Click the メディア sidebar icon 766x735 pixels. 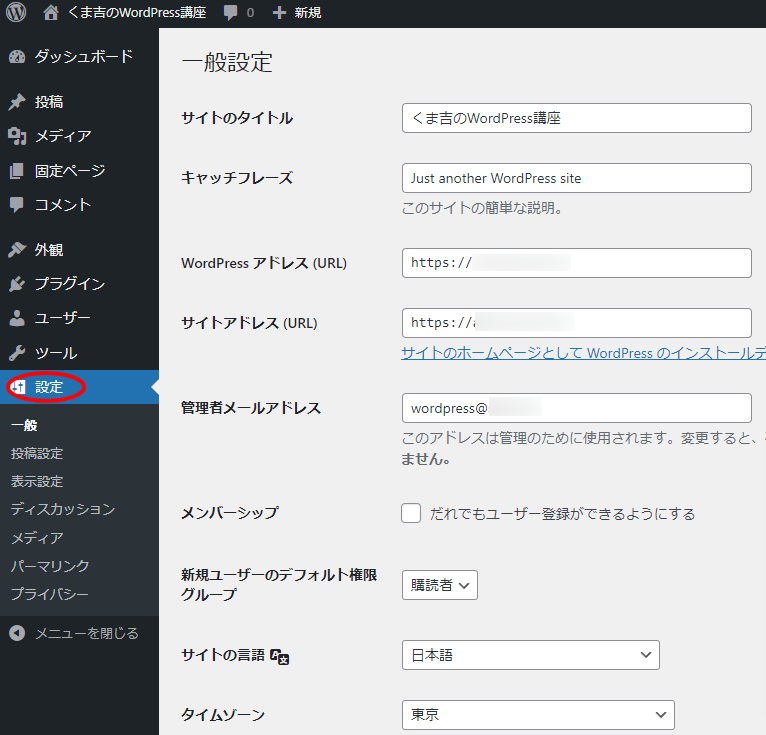pos(17,136)
